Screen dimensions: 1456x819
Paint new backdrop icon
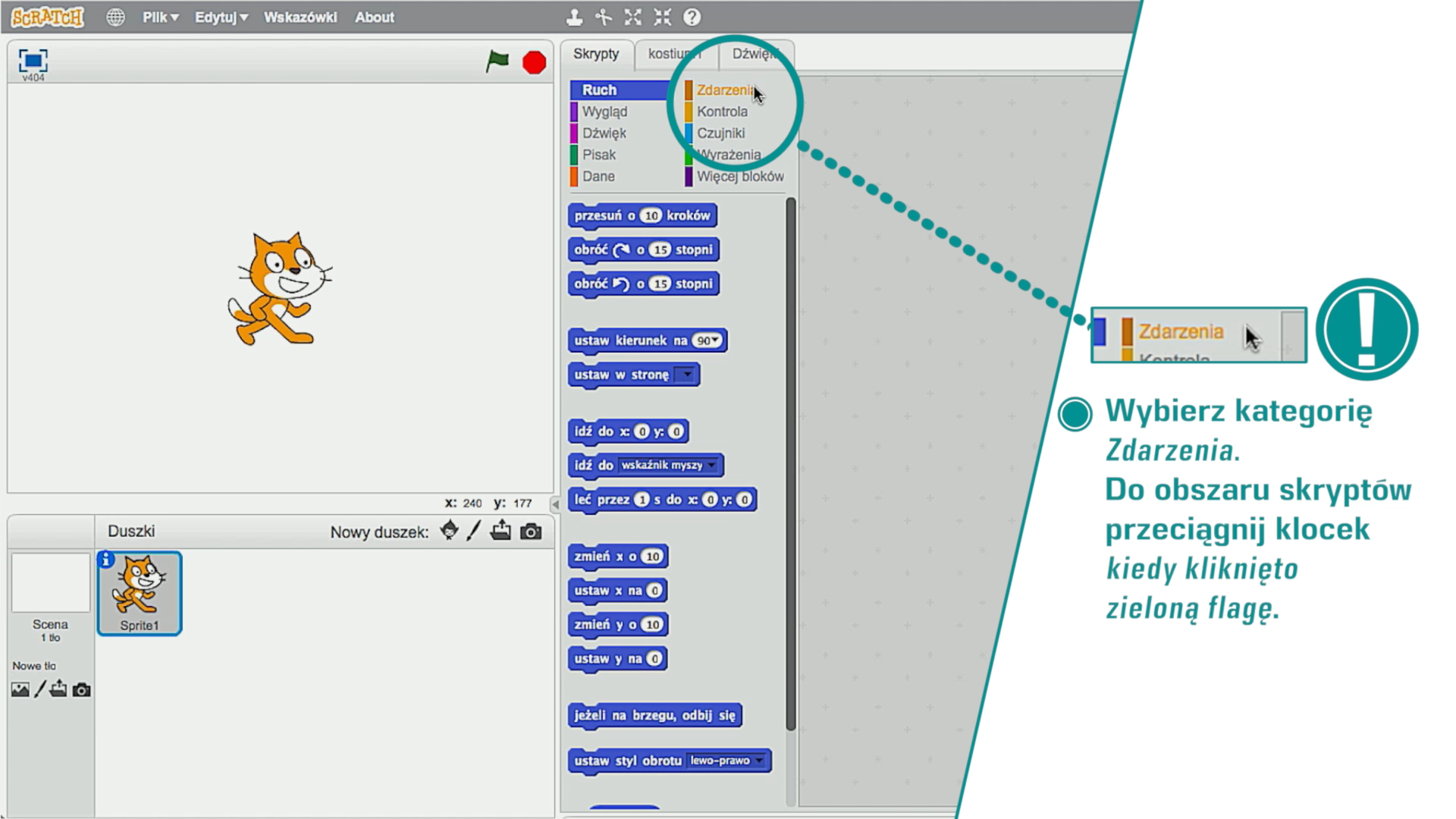coord(40,689)
